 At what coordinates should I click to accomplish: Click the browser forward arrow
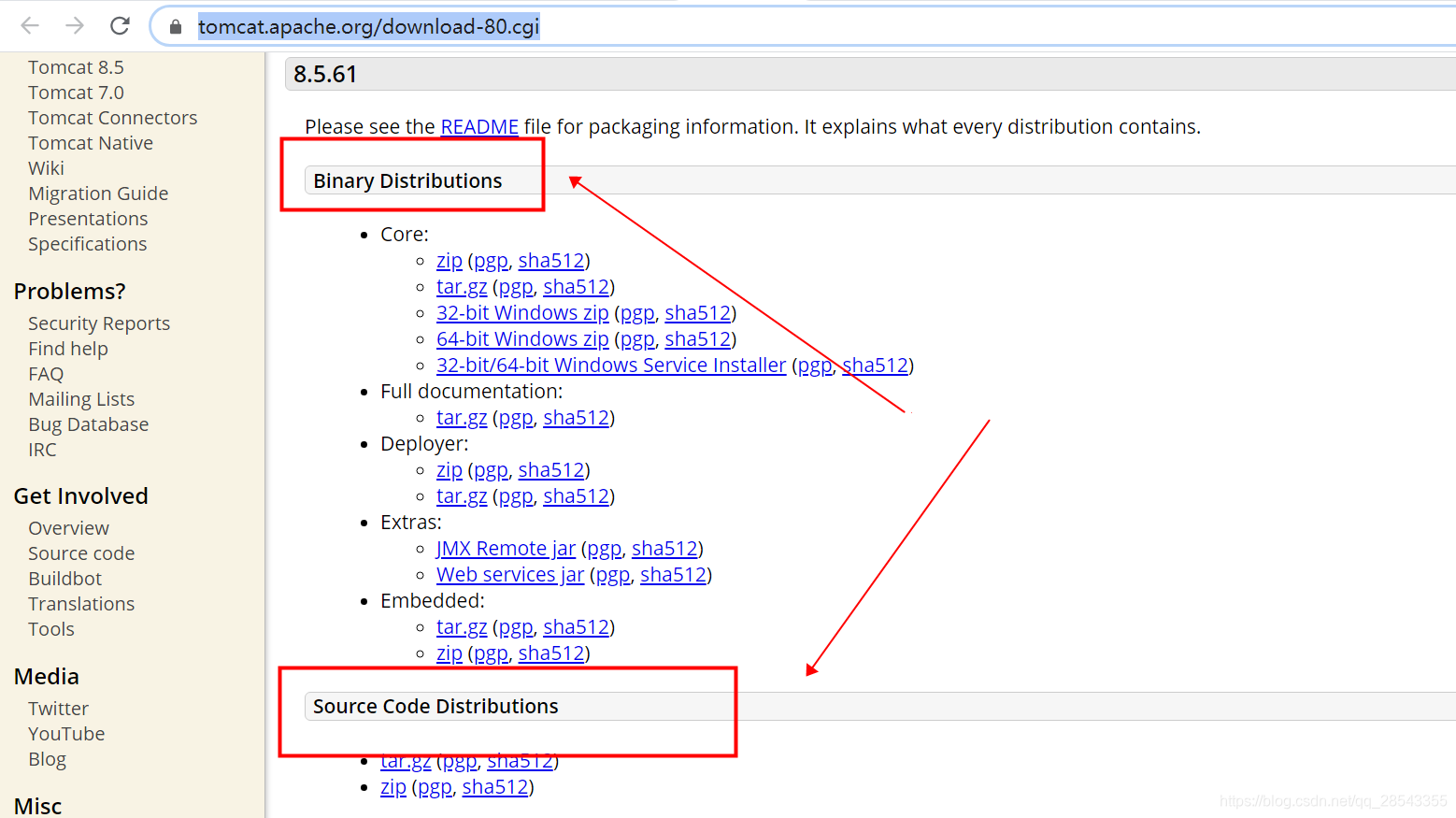click(x=75, y=26)
